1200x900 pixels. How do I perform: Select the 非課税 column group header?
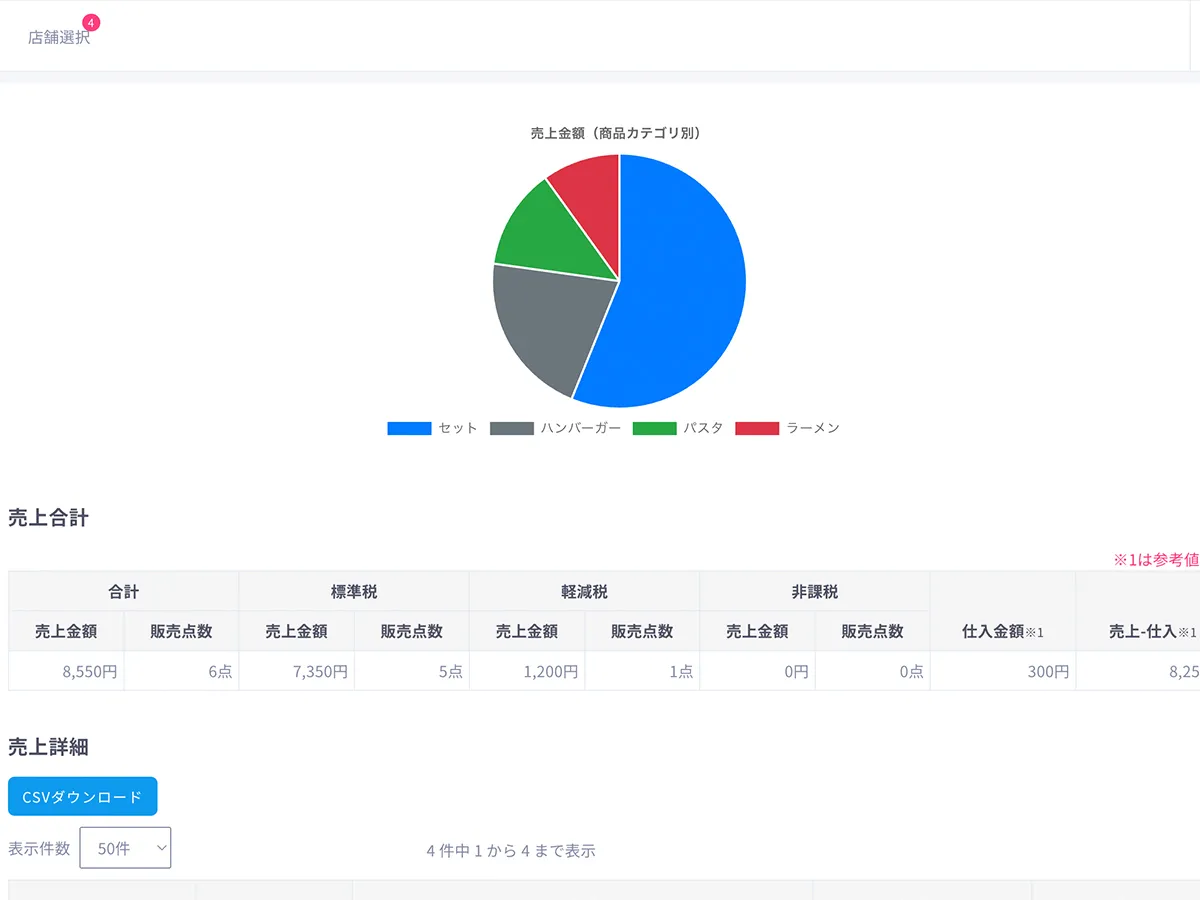(x=815, y=592)
